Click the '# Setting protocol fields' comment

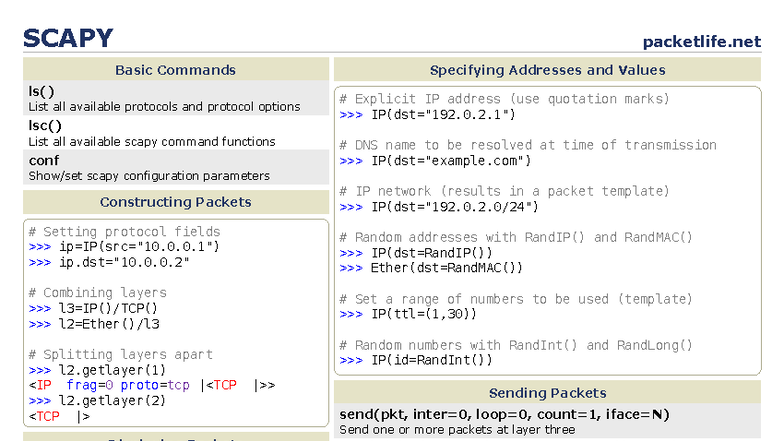tap(124, 232)
